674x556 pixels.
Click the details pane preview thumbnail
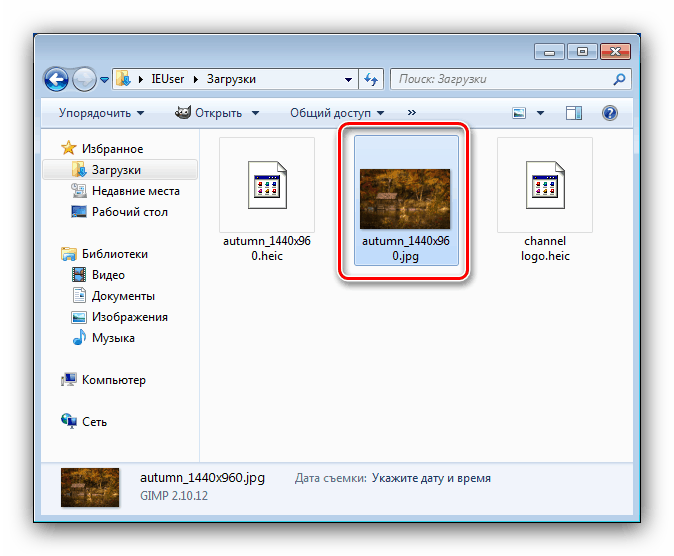(x=90, y=487)
